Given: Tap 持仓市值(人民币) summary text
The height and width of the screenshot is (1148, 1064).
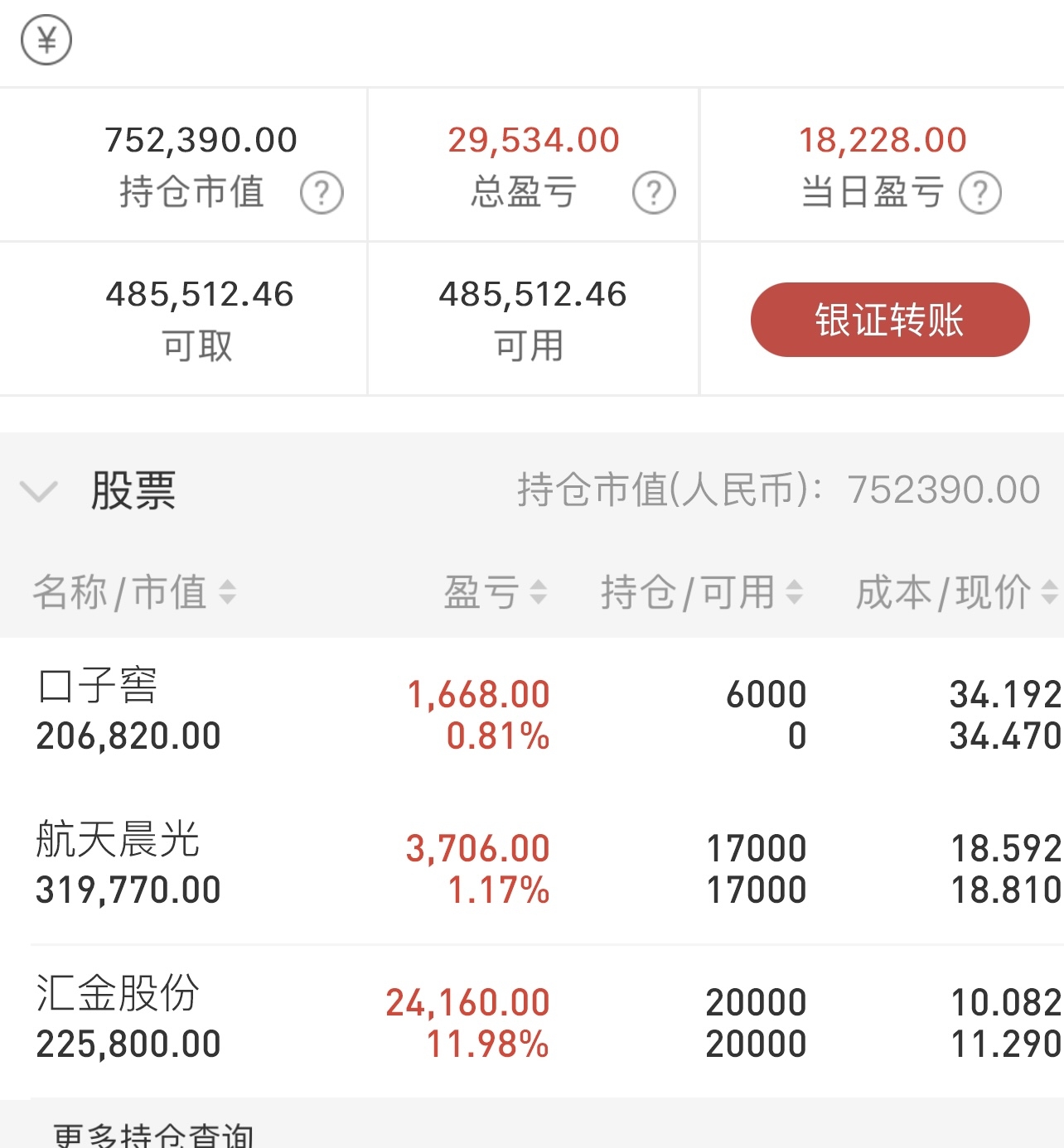Looking at the screenshot, I should 778,490.
